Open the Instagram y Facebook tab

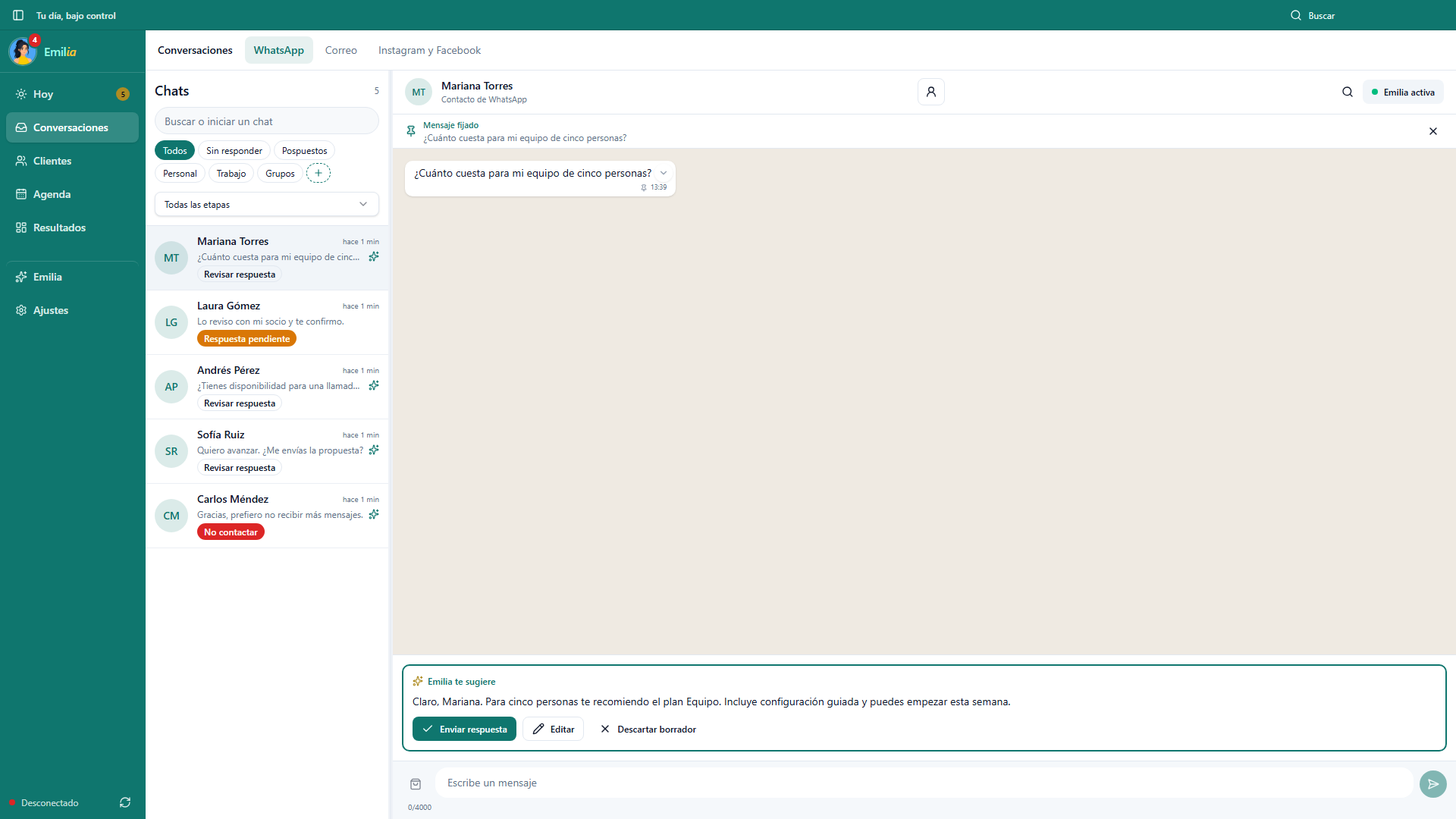(429, 50)
